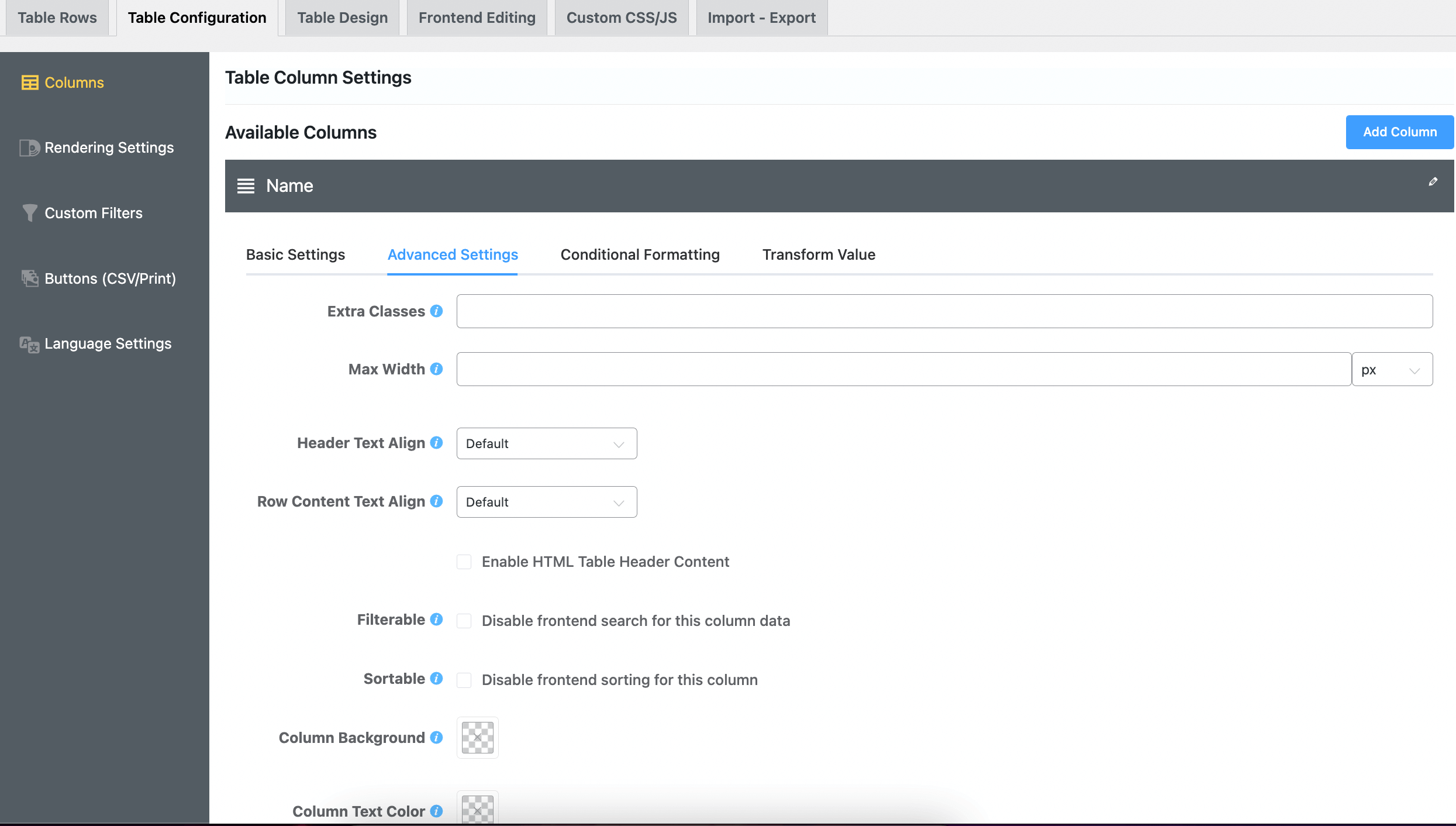Screen dimensions: 1456x826
Task: Click the info icon next to Sortable
Action: pyautogui.click(x=436, y=679)
